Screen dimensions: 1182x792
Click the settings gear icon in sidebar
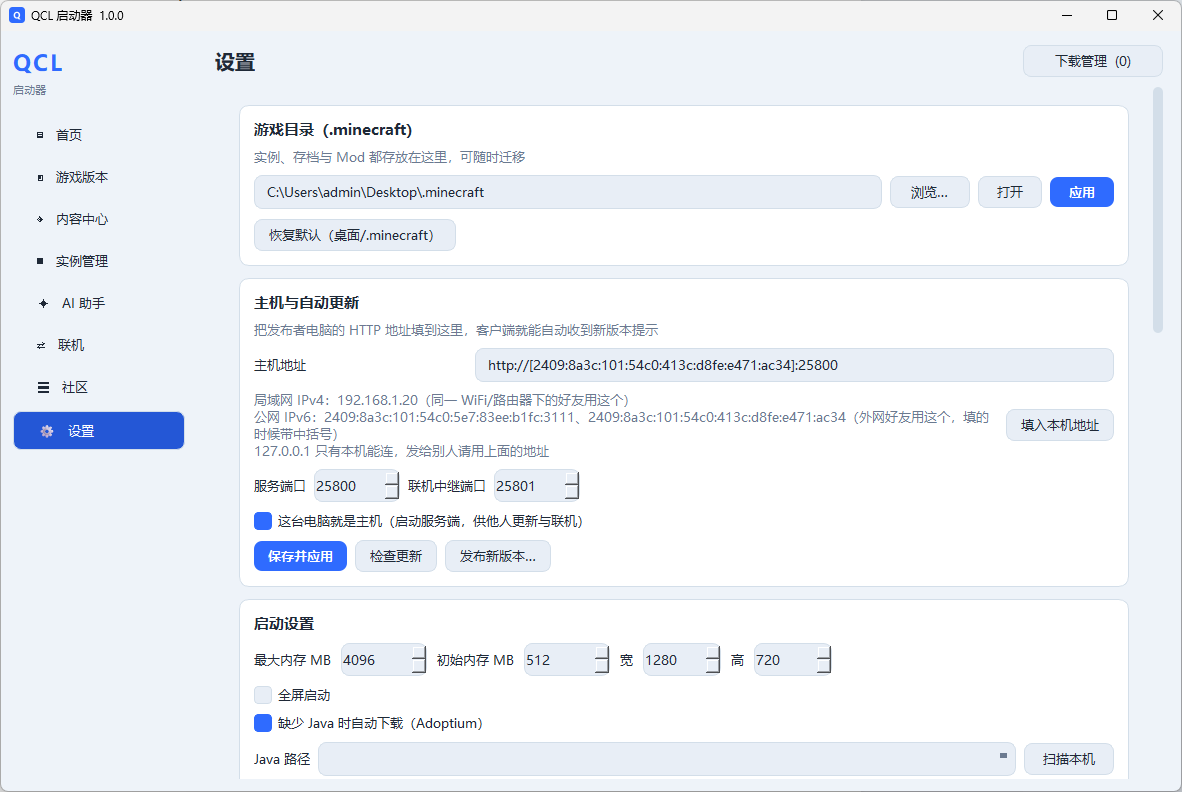(47, 431)
